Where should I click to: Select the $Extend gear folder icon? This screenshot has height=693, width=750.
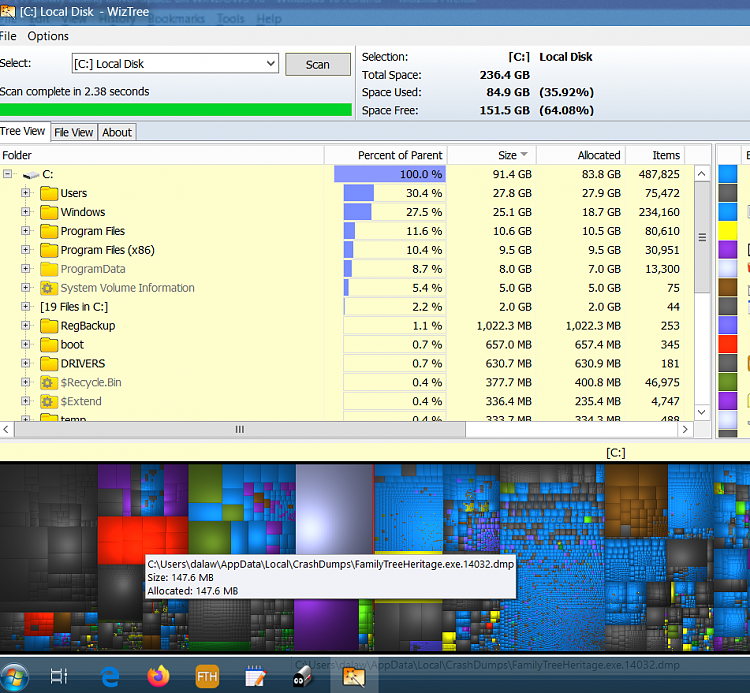tap(47, 401)
